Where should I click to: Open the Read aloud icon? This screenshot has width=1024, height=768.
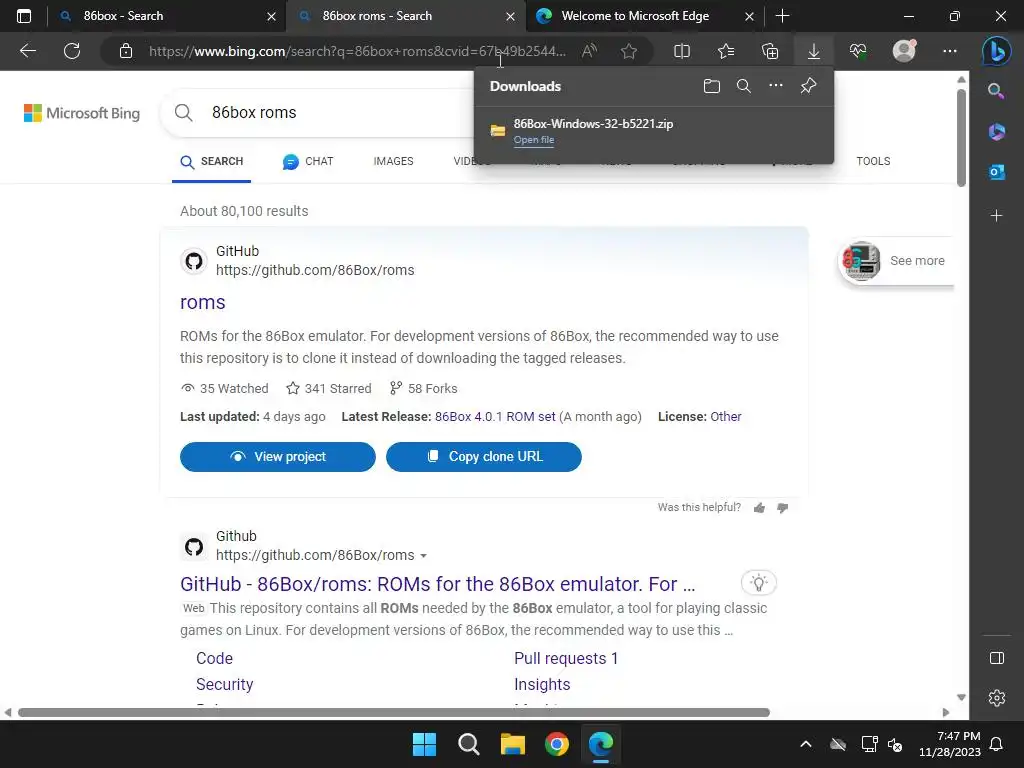pyautogui.click(x=589, y=51)
